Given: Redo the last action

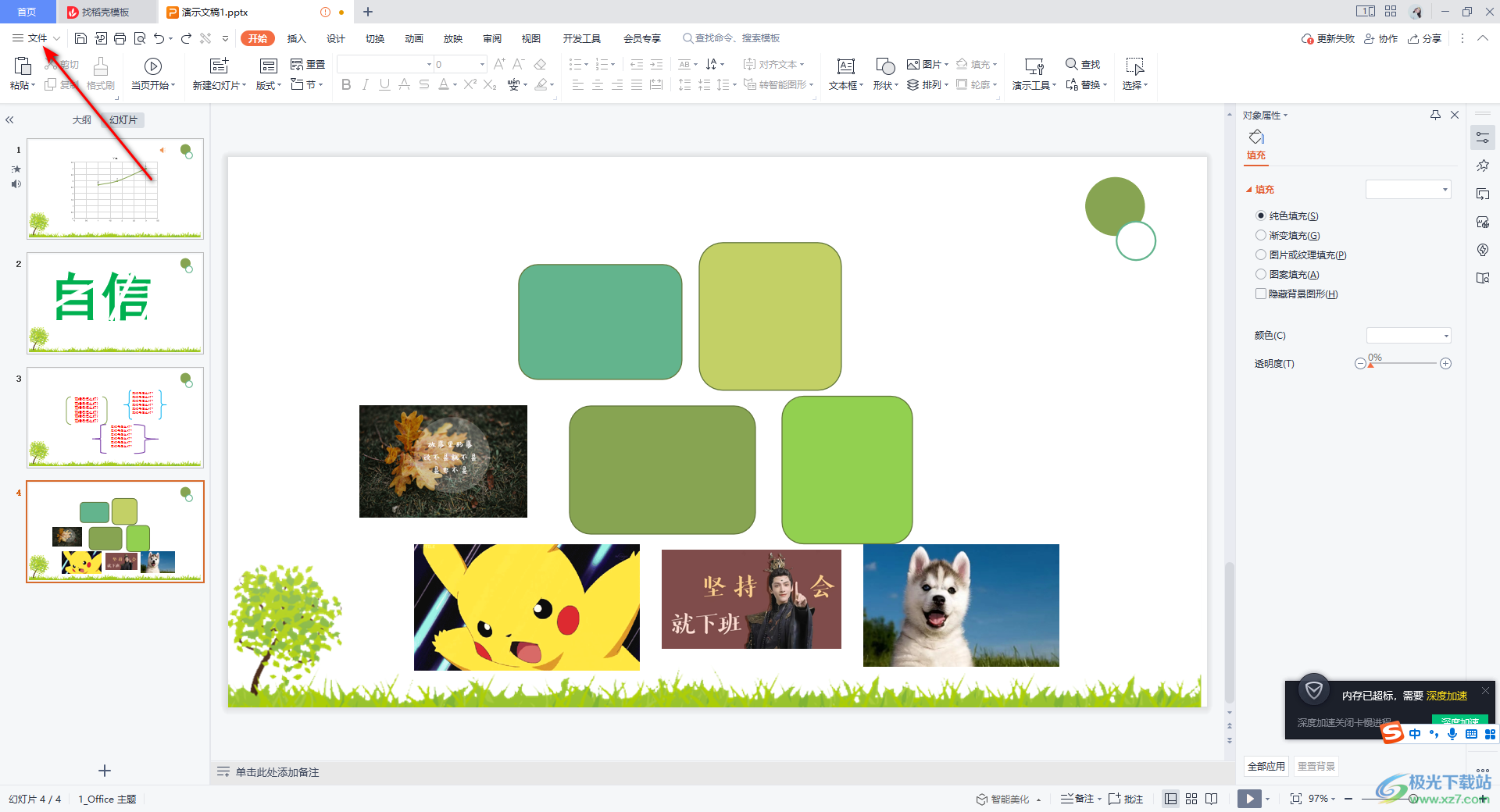Looking at the screenshot, I should pos(186,38).
